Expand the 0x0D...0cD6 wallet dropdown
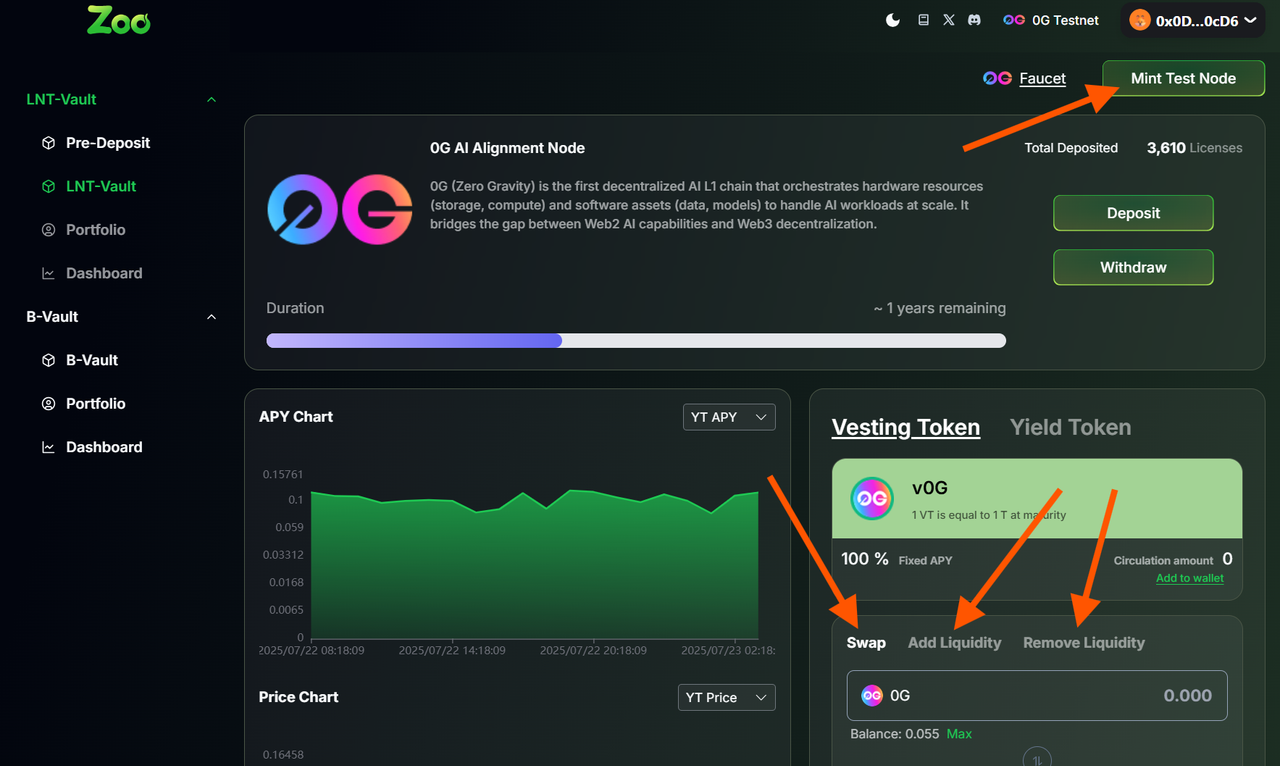Screen dimensions: 1280x766 coord(1193,20)
